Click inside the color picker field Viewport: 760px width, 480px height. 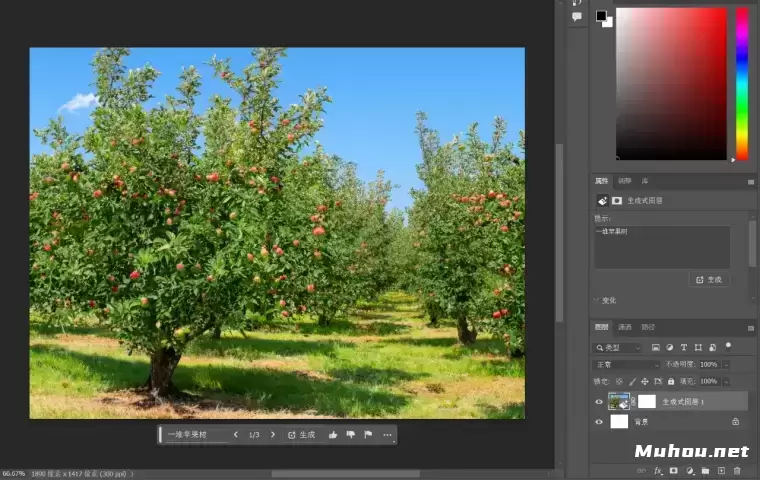[x=671, y=83]
